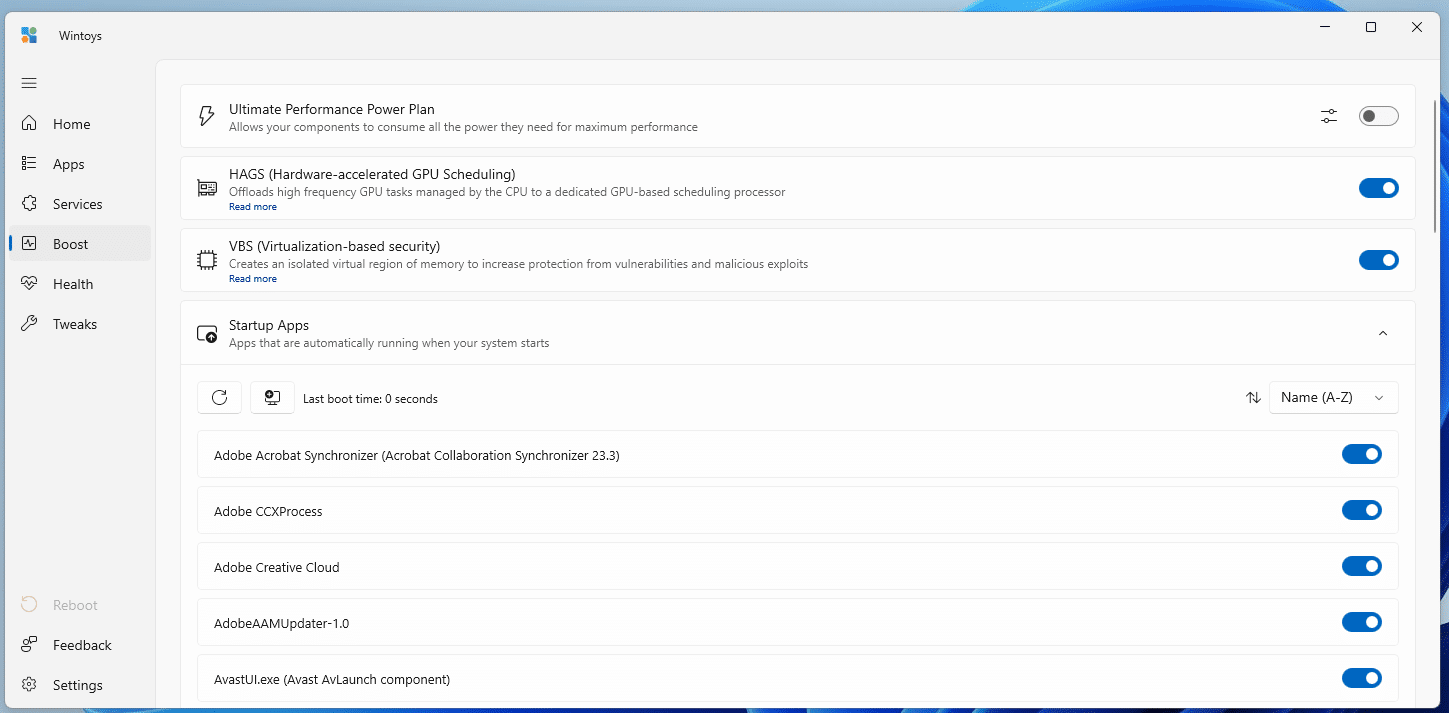Click the Wintoys app logo
This screenshot has height=713, width=1449.
click(x=29, y=36)
